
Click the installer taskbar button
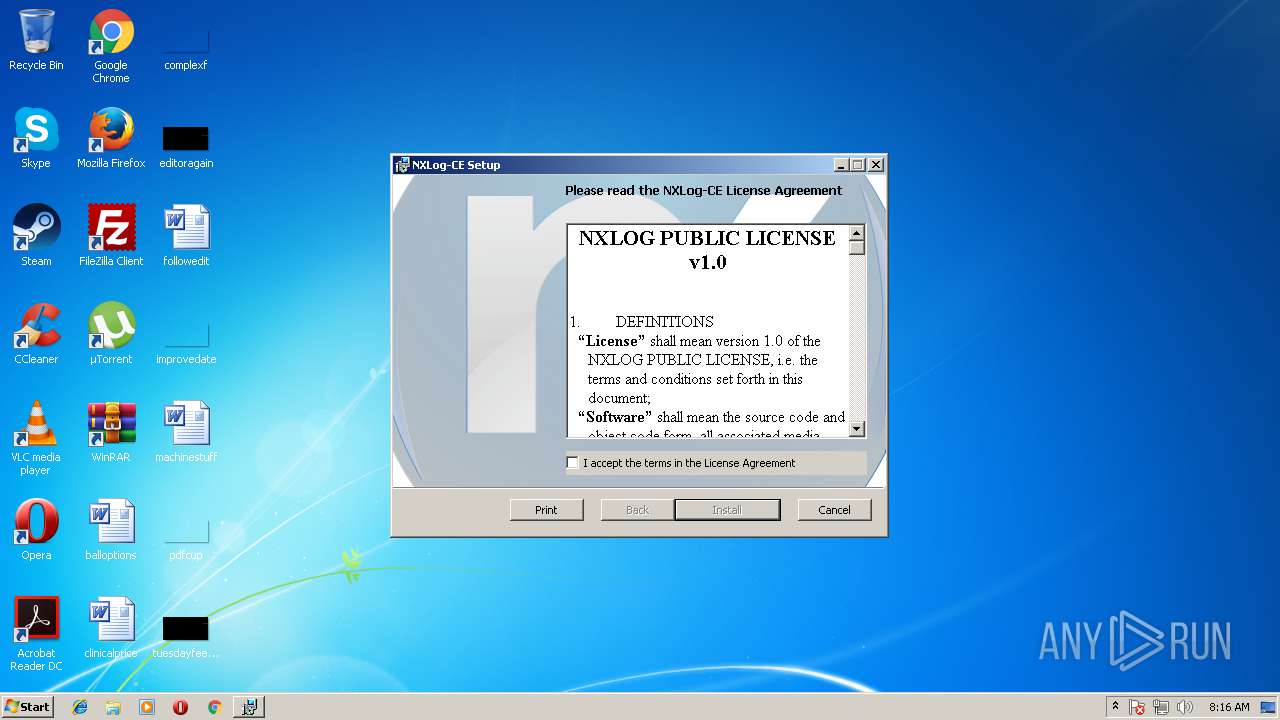click(249, 707)
